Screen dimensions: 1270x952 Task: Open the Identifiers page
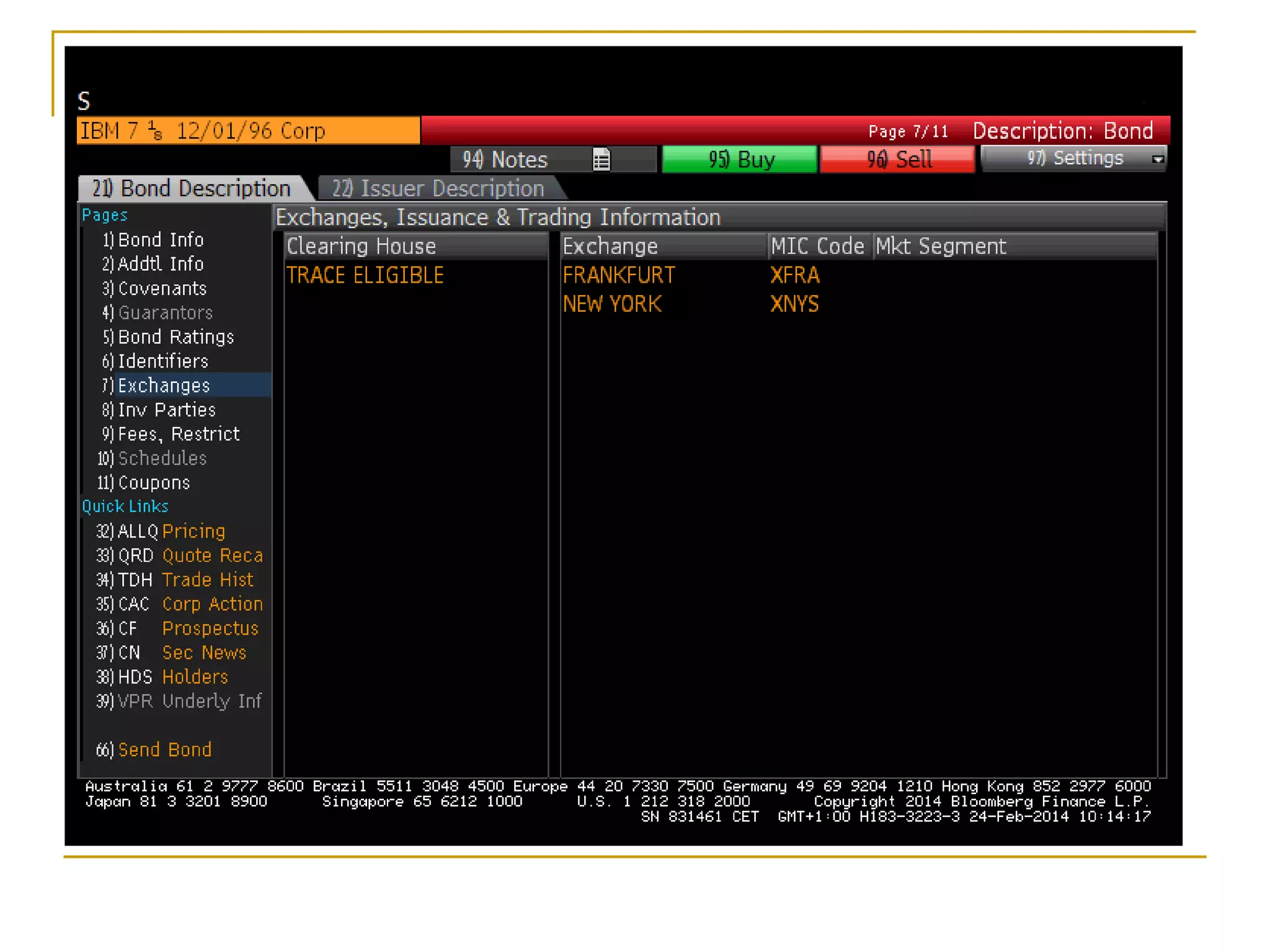pos(162,361)
